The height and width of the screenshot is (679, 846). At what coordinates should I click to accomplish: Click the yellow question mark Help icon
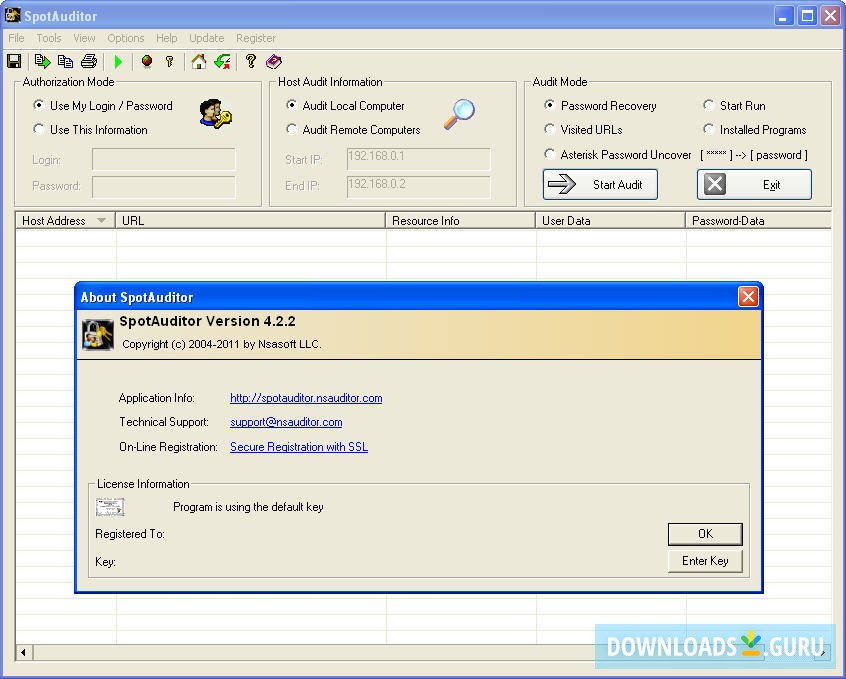250,61
